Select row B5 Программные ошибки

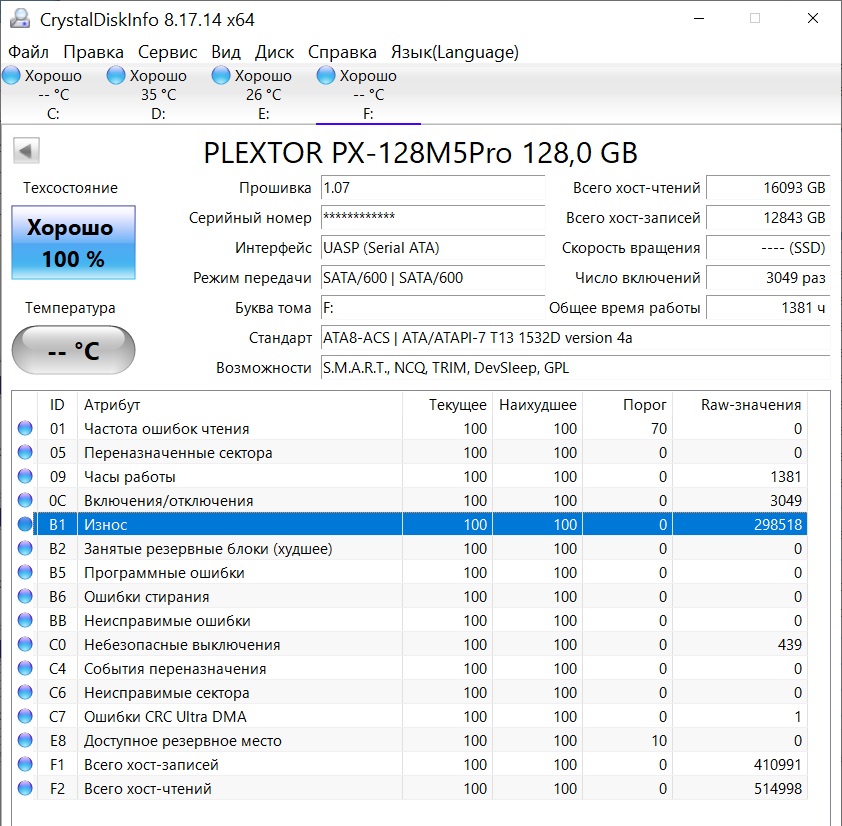410,573
